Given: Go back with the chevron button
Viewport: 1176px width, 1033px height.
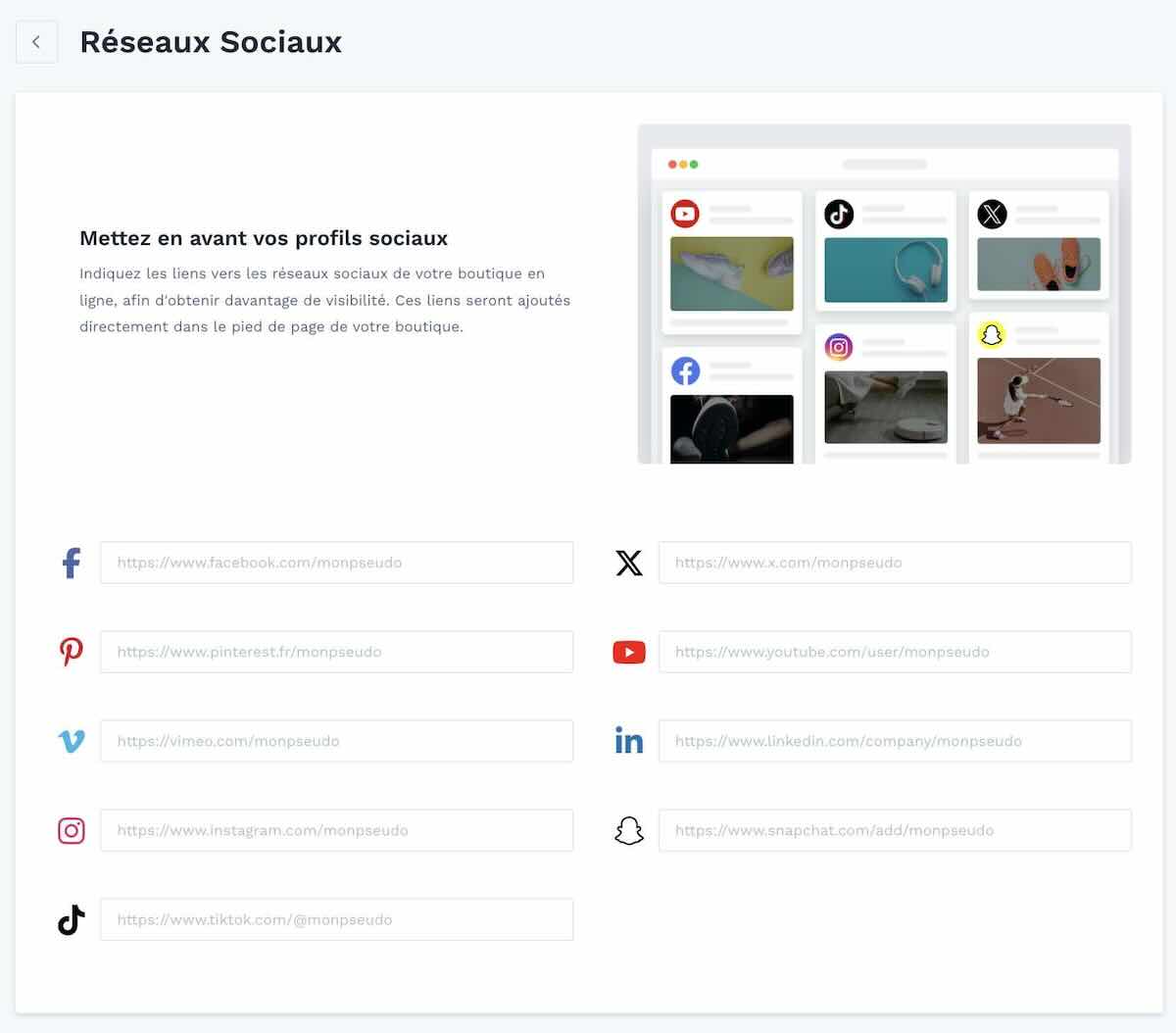Looking at the screenshot, I should [x=36, y=42].
